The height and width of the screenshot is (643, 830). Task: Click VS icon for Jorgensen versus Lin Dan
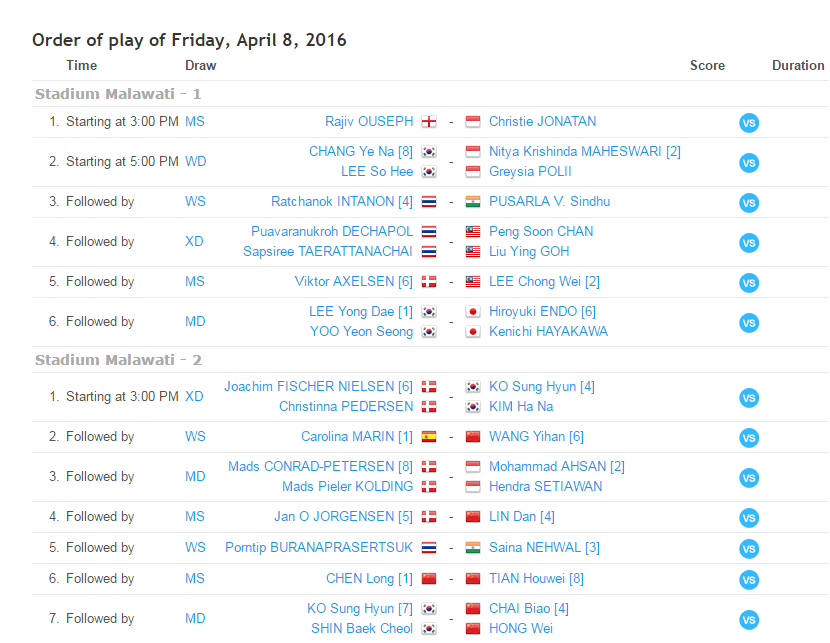(x=749, y=518)
